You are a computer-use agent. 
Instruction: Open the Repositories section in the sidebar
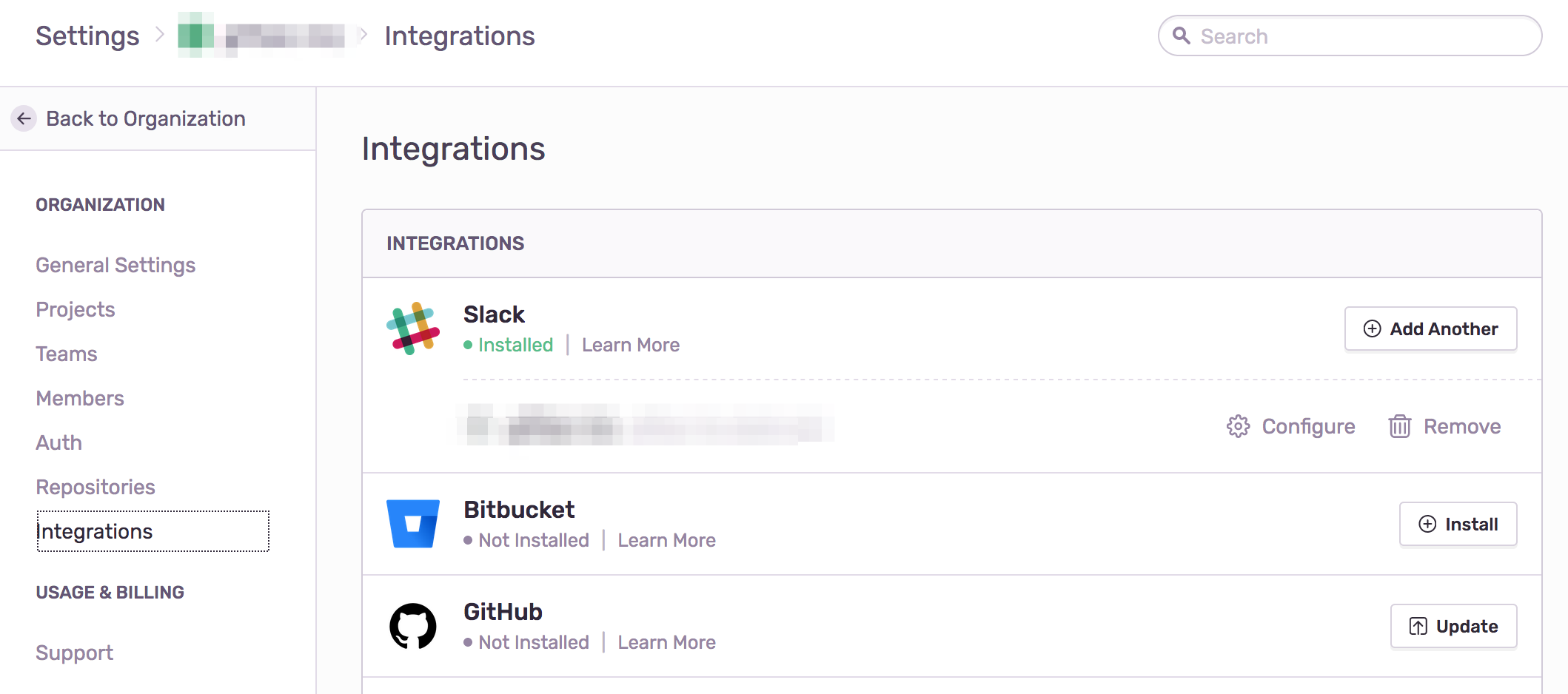pos(95,487)
